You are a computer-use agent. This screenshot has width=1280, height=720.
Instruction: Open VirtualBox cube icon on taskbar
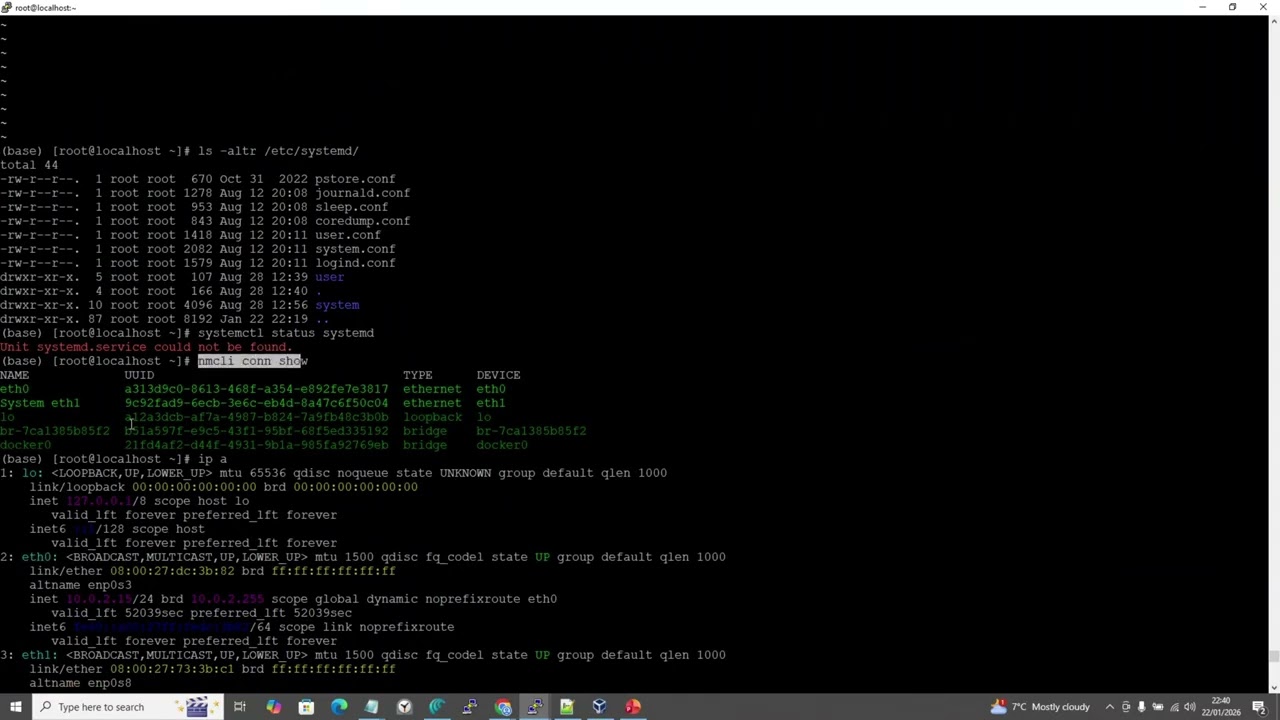(599, 707)
